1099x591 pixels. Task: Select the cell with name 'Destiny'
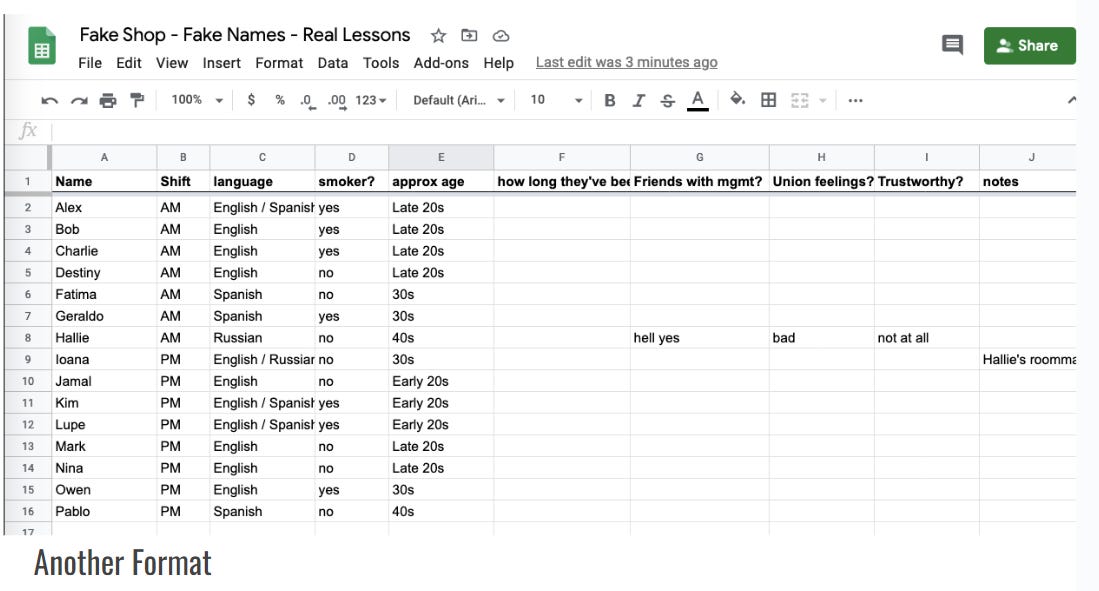pyautogui.click(x=104, y=273)
